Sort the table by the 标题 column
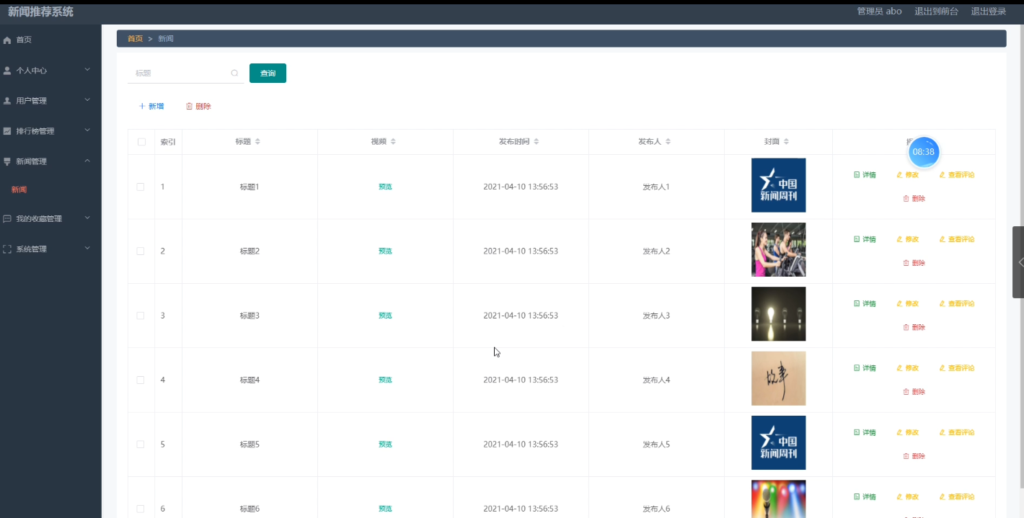1024x518 pixels. [257, 142]
